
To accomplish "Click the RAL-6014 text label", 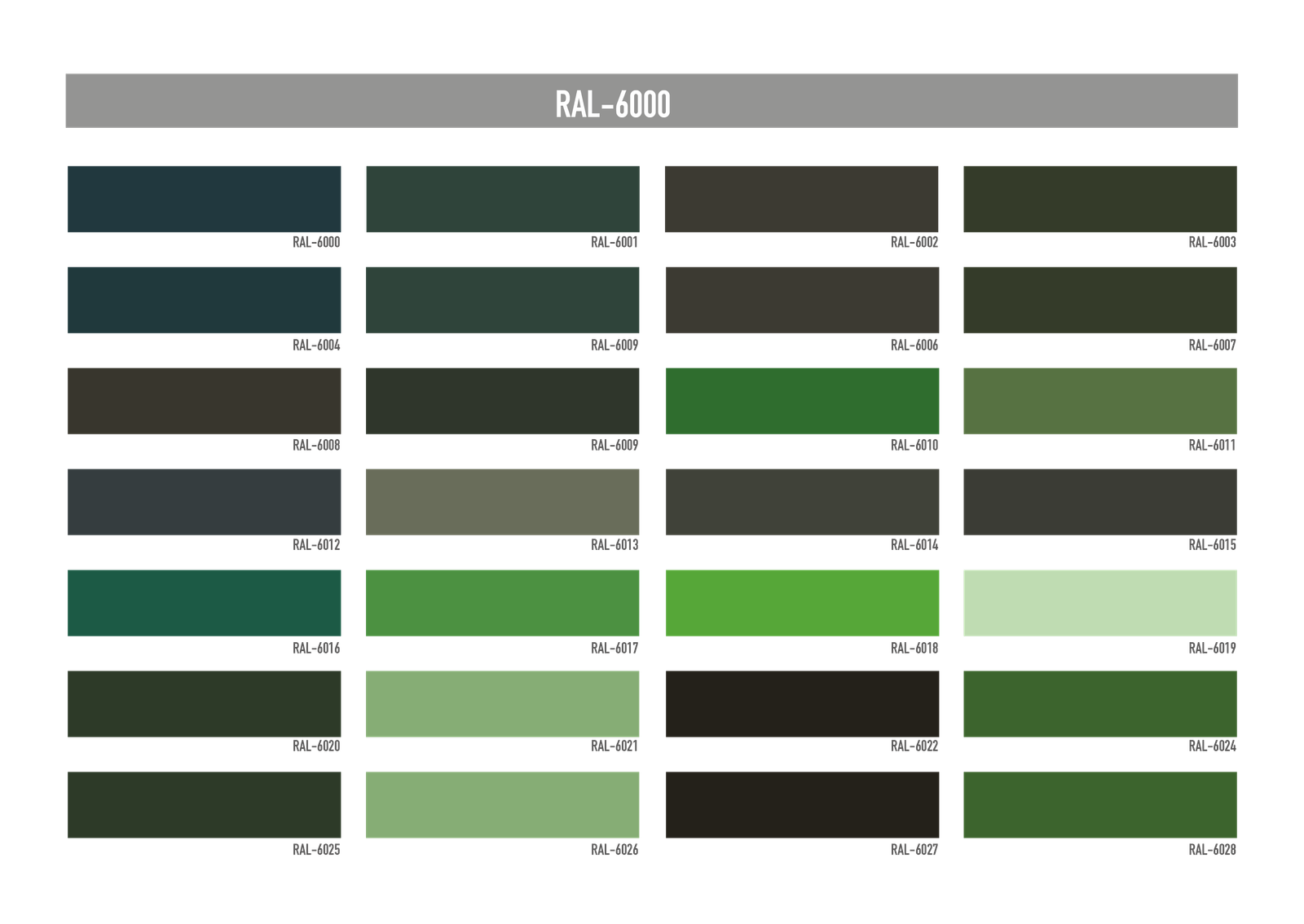I will 914,545.
